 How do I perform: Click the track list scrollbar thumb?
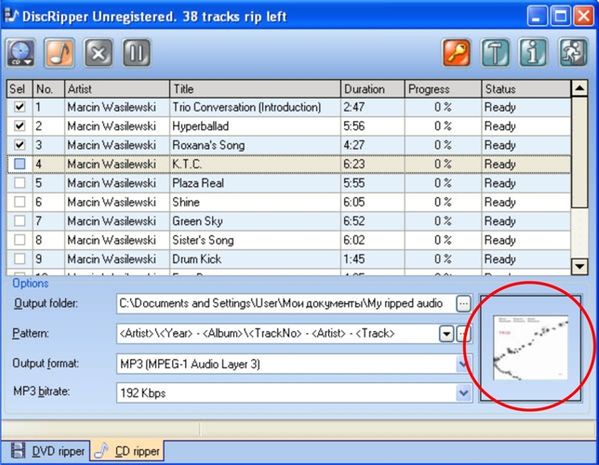(x=580, y=152)
